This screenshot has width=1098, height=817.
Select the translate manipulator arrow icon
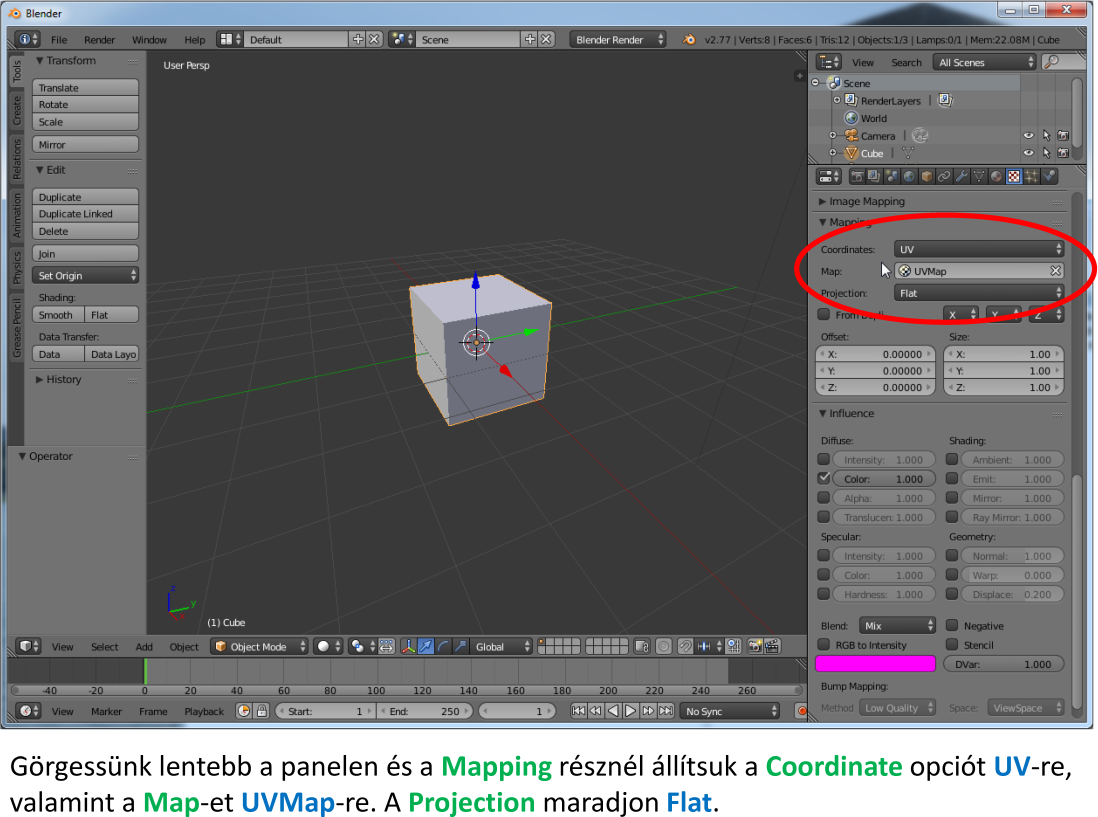426,646
